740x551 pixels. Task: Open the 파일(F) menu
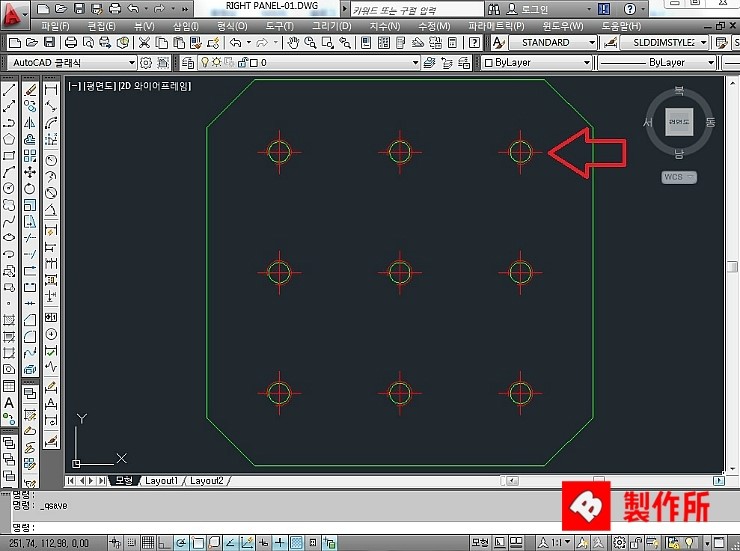pos(55,26)
